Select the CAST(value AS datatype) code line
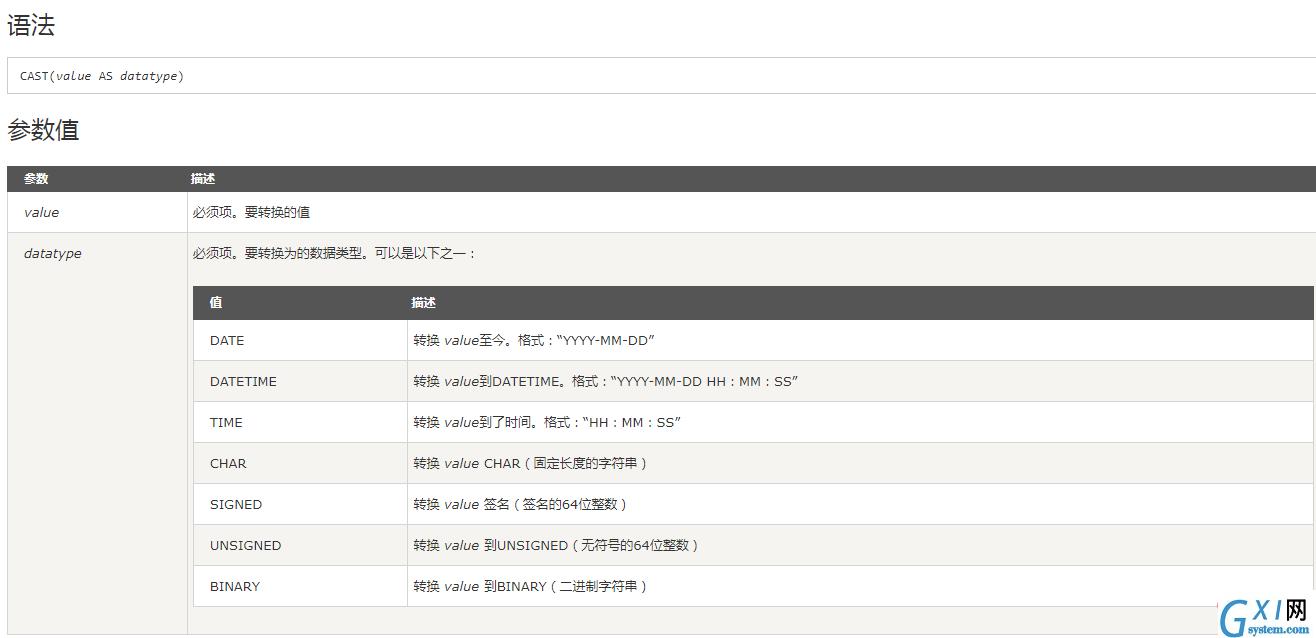The width and height of the screenshot is (1316, 638). (102, 76)
